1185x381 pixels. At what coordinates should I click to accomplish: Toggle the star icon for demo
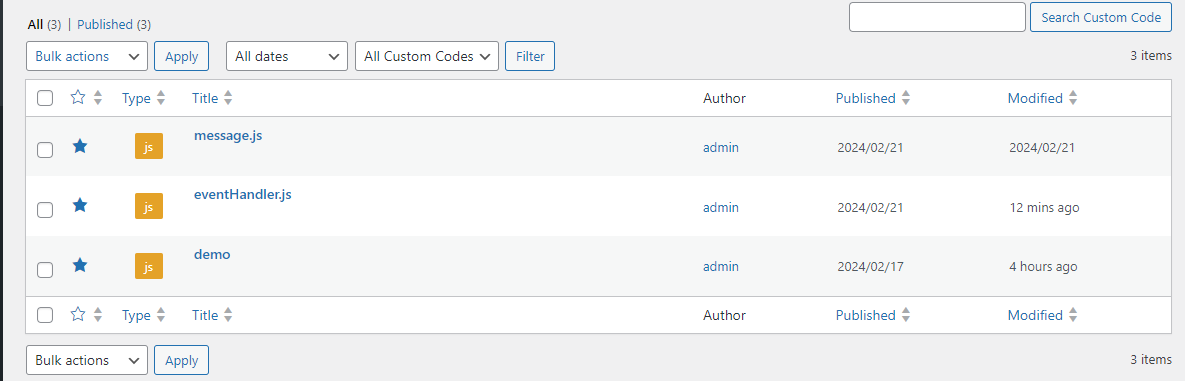[79, 265]
